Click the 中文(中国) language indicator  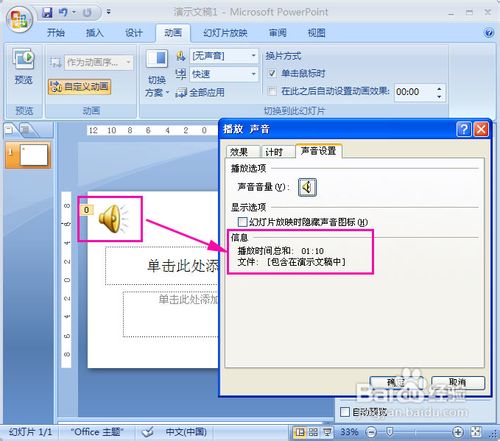tap(186, 432)
